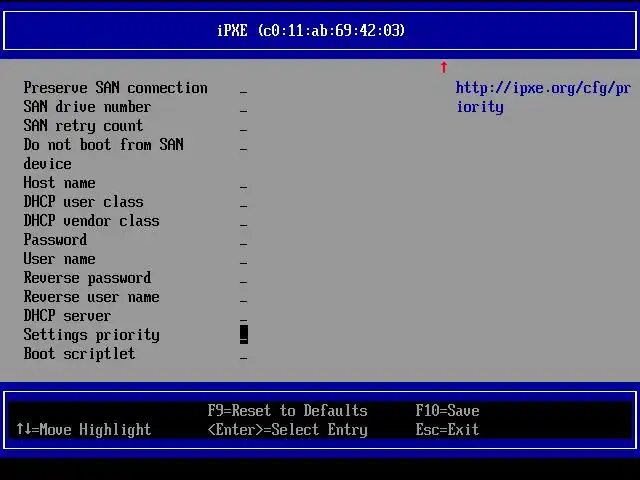Click the <Enter>=Select Entry hint
640x480 pixels.
(288, 429)
